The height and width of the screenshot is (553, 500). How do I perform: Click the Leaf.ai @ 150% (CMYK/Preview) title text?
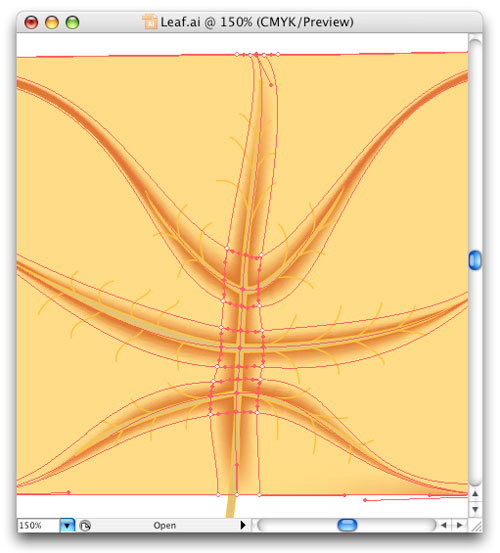[257, 22]
